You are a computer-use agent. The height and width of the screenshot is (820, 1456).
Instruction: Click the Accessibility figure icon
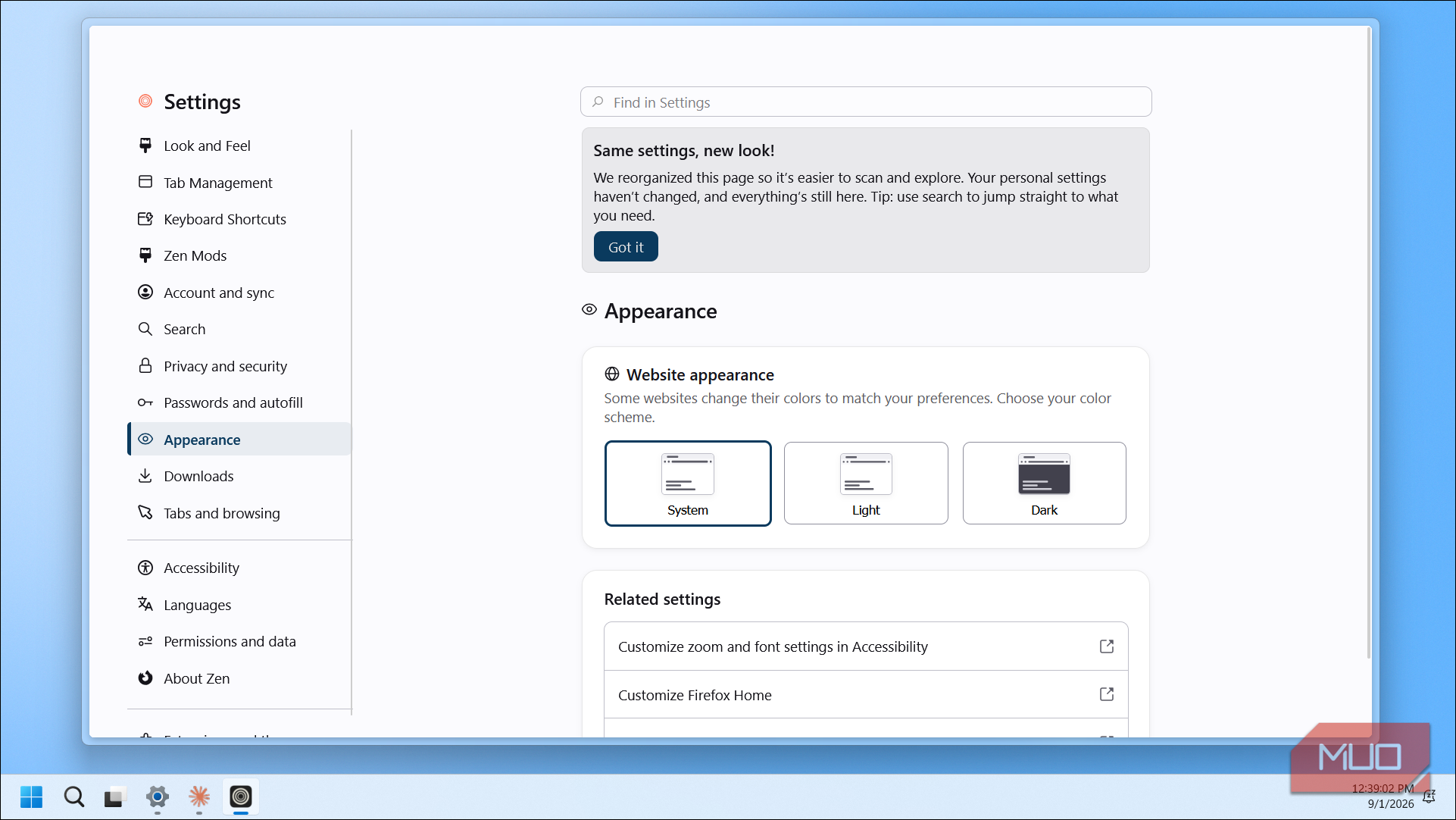[x=145, y=568]
